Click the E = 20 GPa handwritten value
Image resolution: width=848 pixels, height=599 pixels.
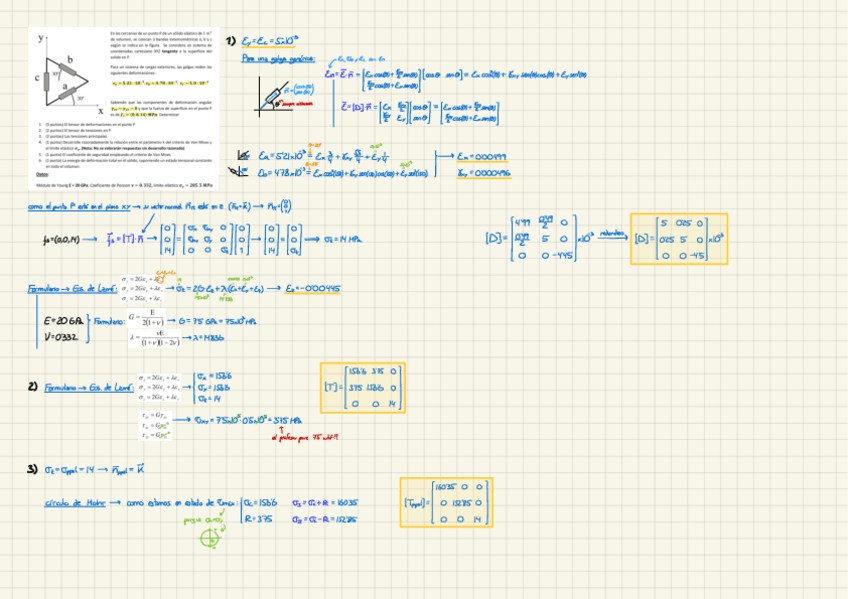click(x=63, y=320)
